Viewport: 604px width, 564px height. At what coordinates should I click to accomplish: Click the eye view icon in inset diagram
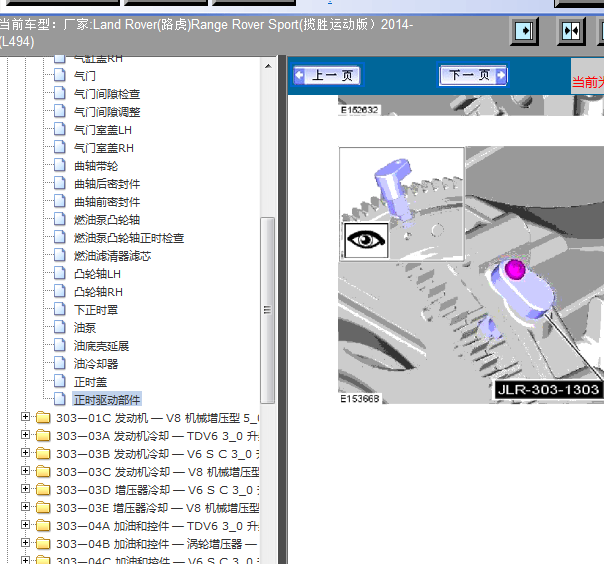(366, 240)
